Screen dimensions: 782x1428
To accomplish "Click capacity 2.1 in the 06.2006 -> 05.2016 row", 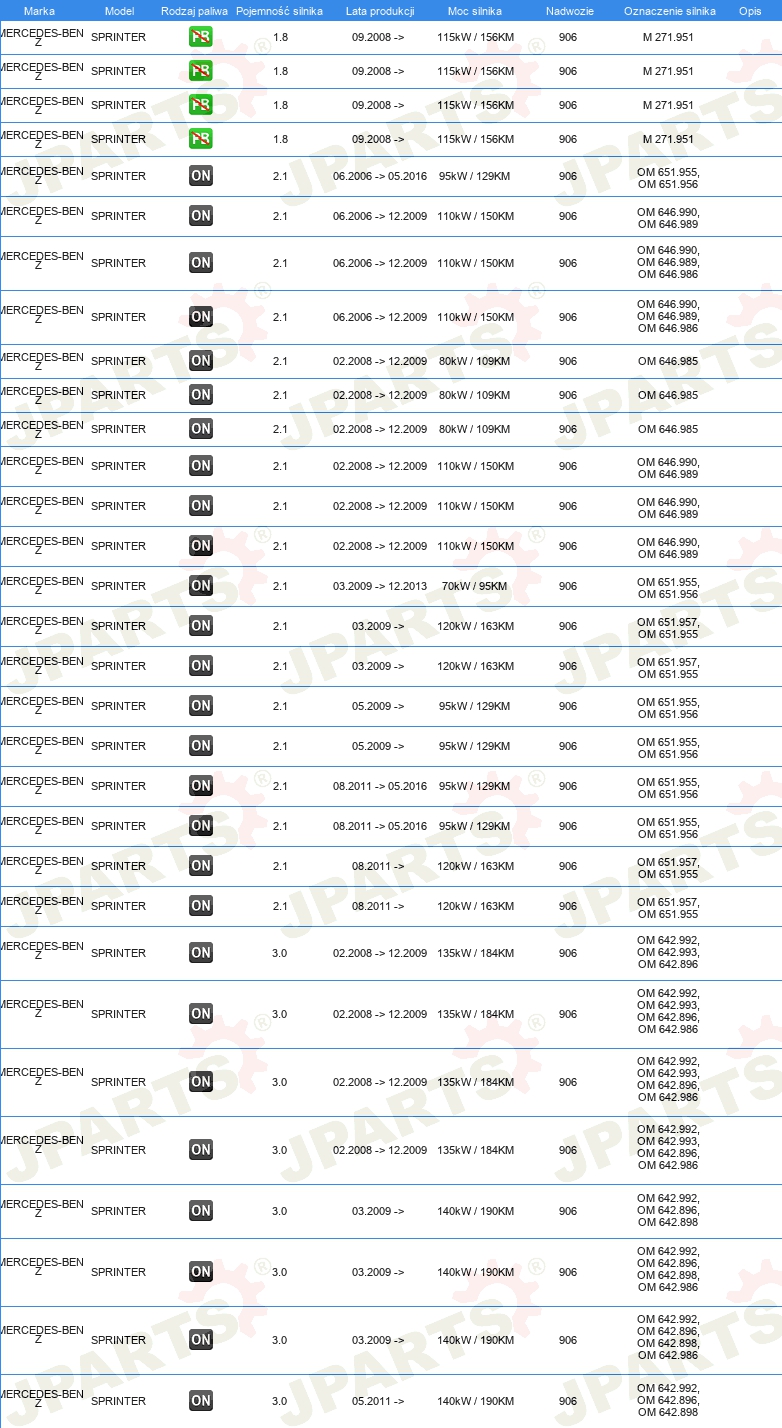I will coord(280,176).
